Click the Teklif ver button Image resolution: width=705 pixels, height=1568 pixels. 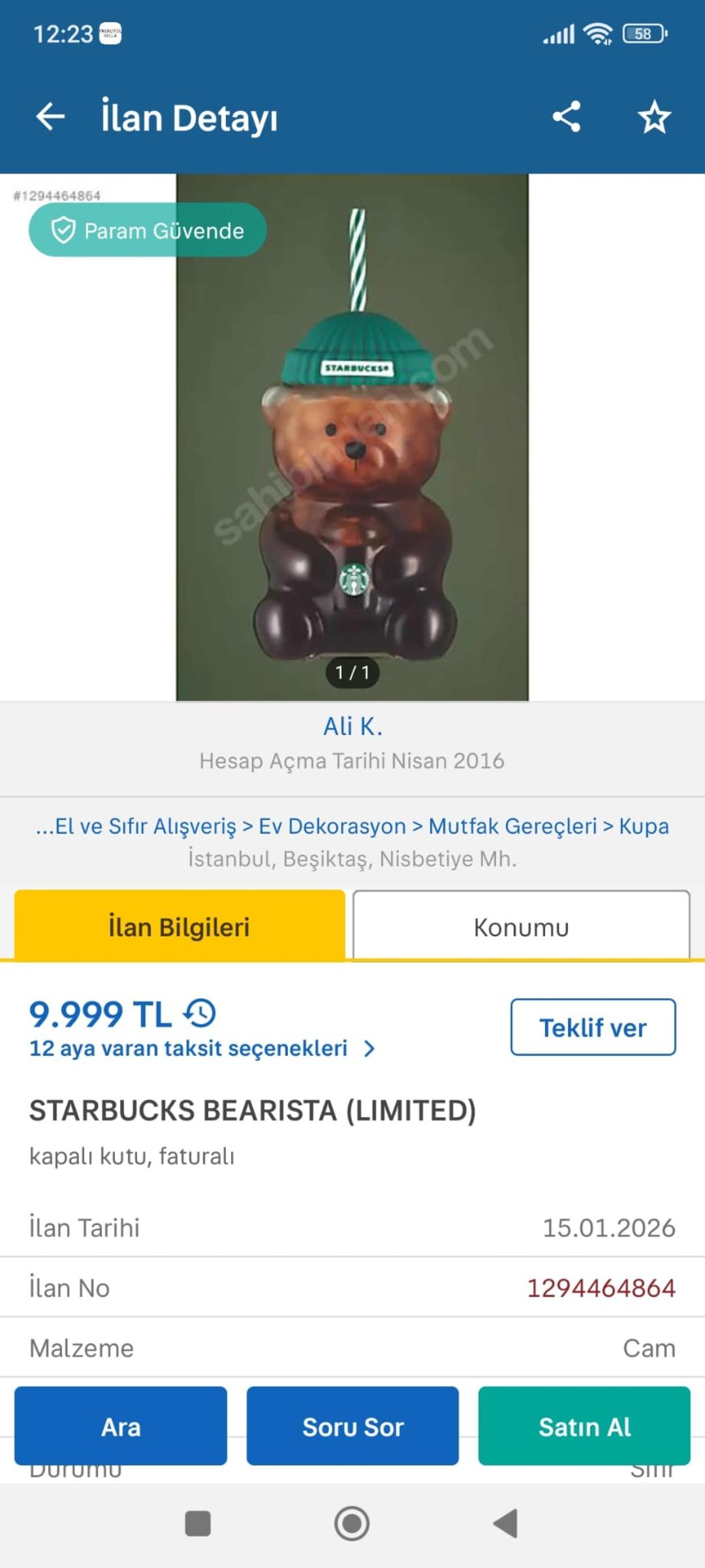point(593,1027)
